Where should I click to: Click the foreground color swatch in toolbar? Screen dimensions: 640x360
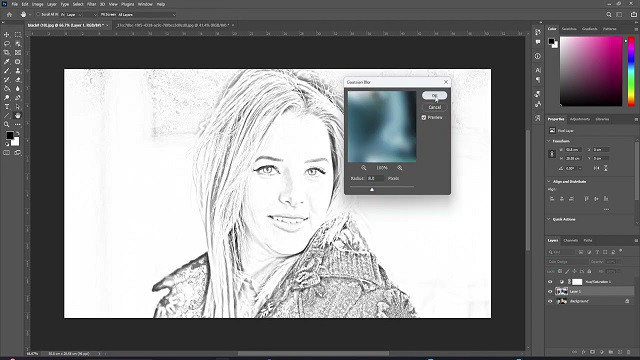point(10,136)
